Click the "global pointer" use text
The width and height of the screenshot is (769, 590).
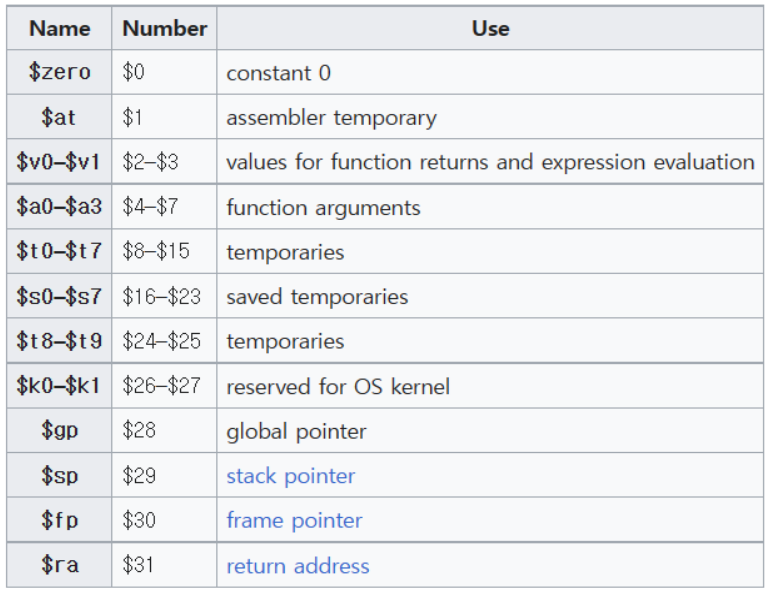pos(296,431)
